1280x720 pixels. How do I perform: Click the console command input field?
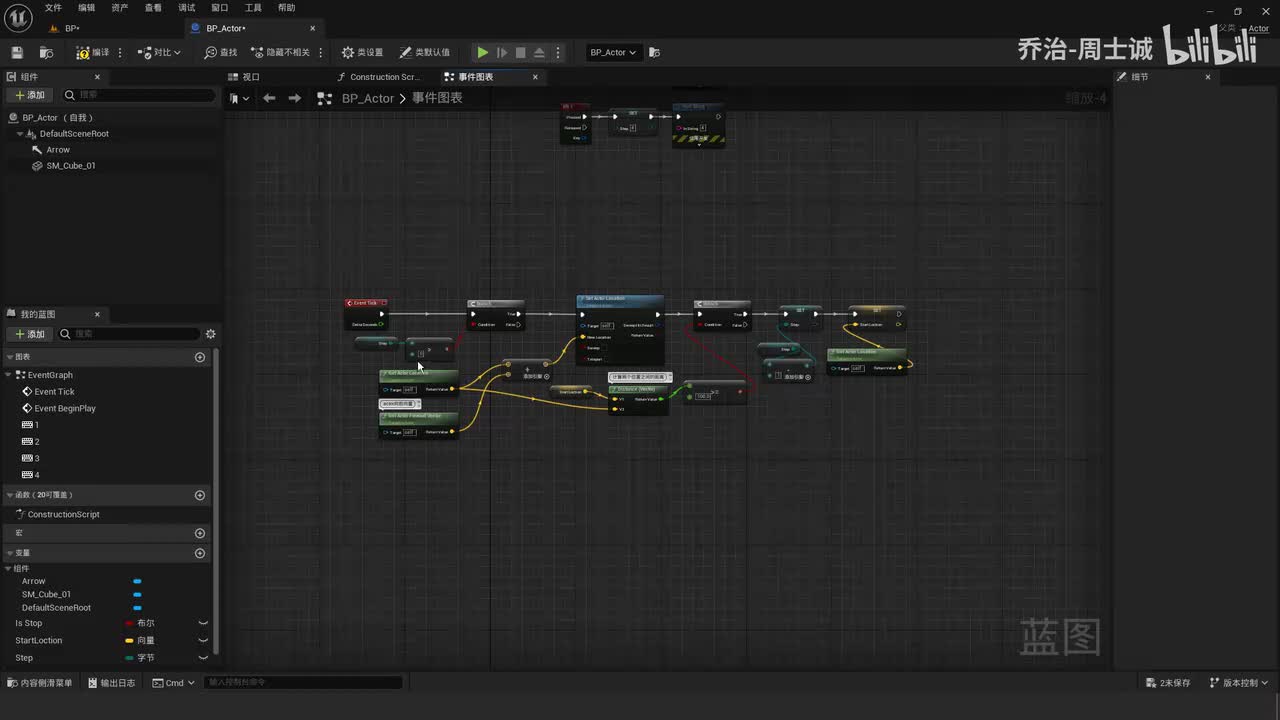[304, 683]
